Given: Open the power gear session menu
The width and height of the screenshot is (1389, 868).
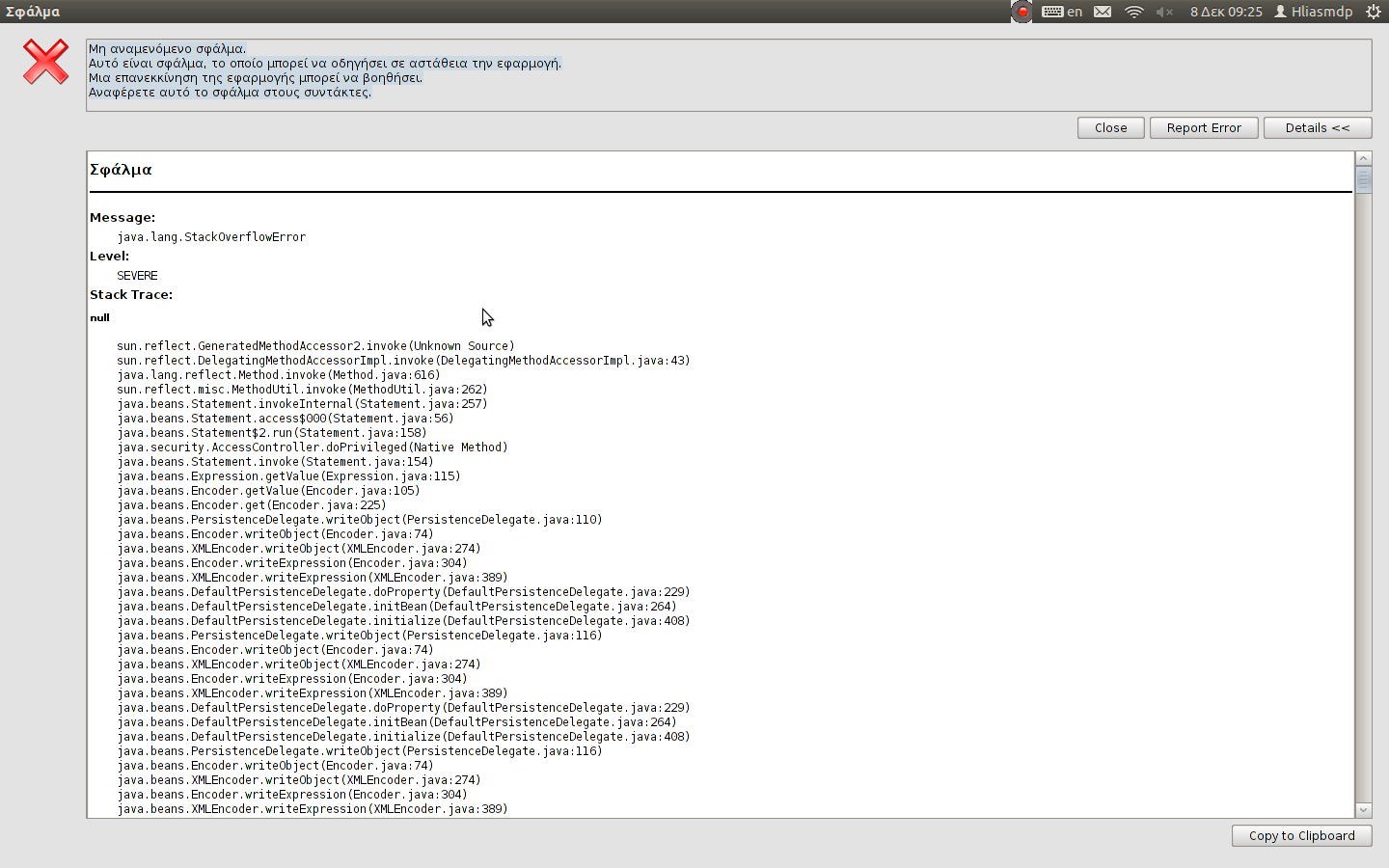Looking at the screenshot, I should click(1374, 12).
